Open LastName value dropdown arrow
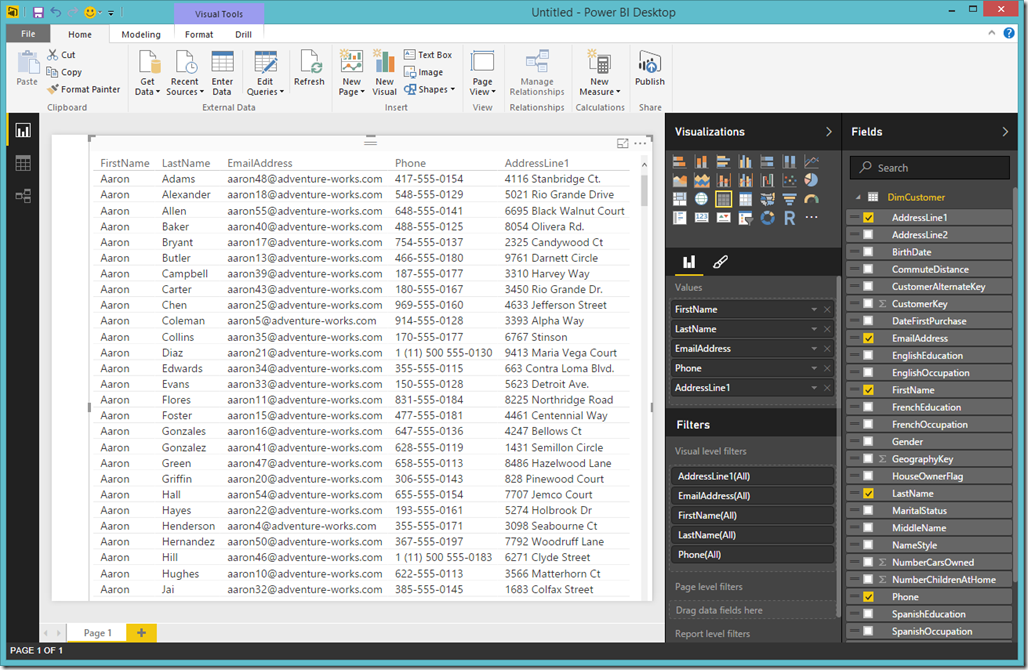 point(814,329)
